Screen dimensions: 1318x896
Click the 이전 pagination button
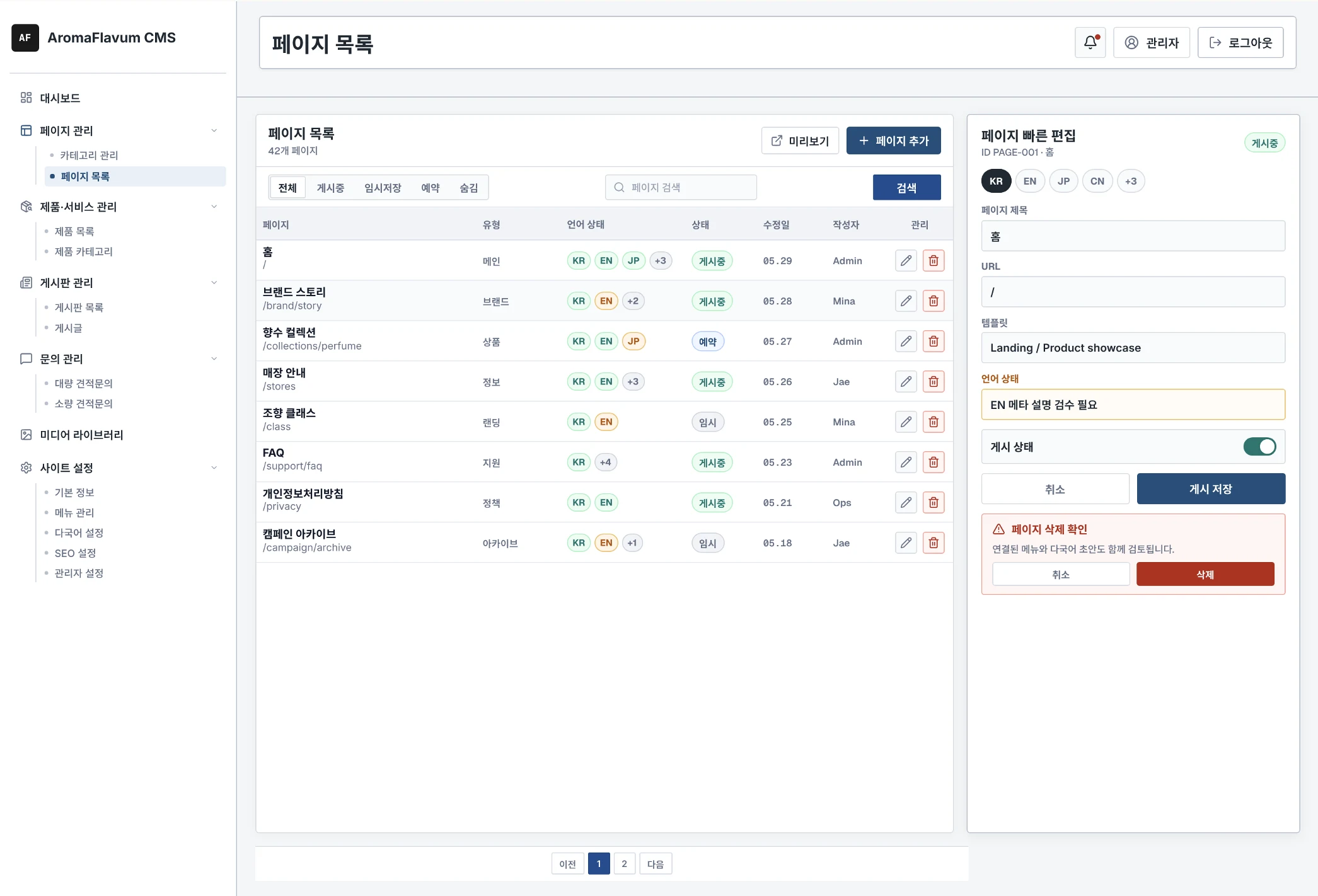coord(568,864)
